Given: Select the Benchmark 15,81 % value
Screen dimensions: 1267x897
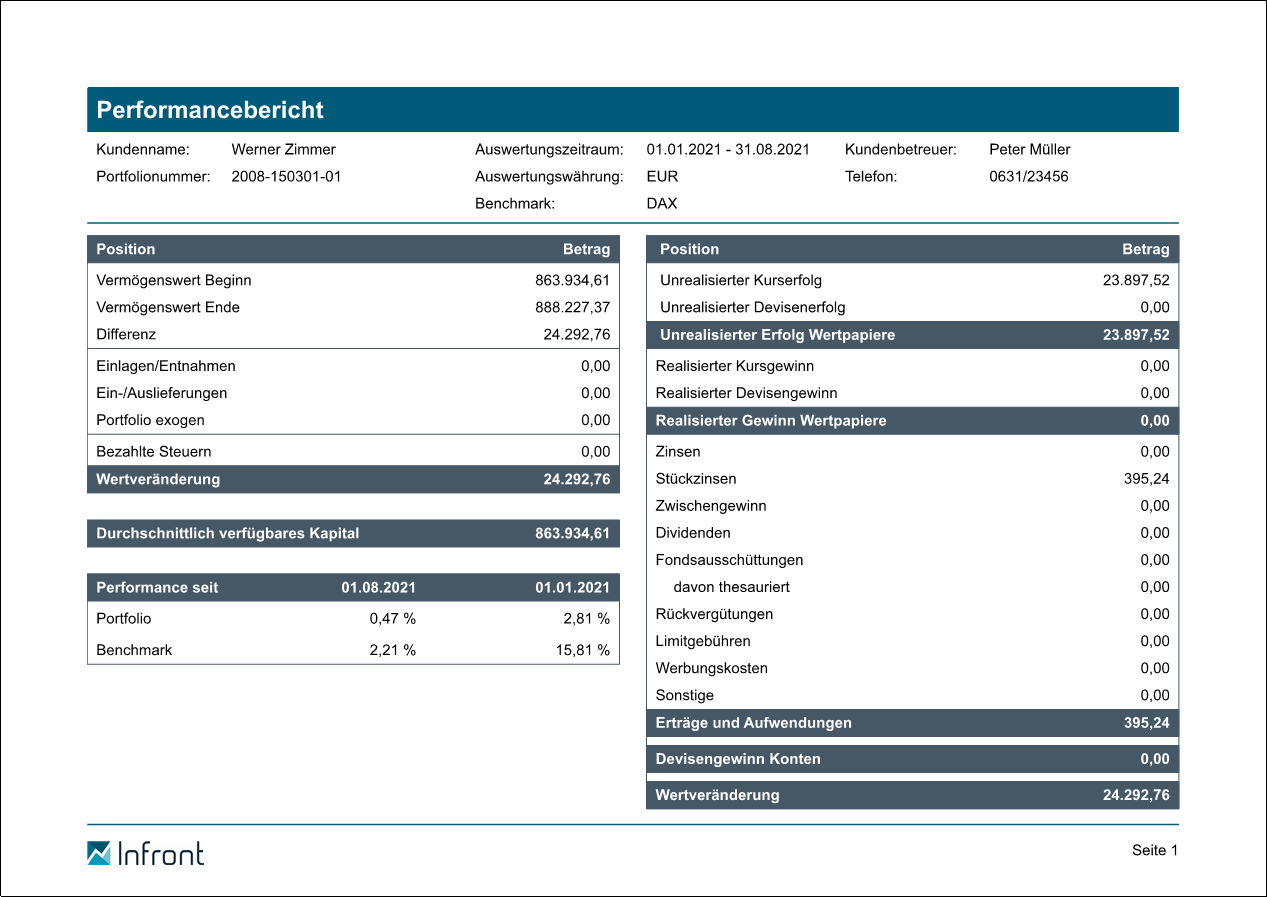Looking at the screenshot, I should pos(582,651).
